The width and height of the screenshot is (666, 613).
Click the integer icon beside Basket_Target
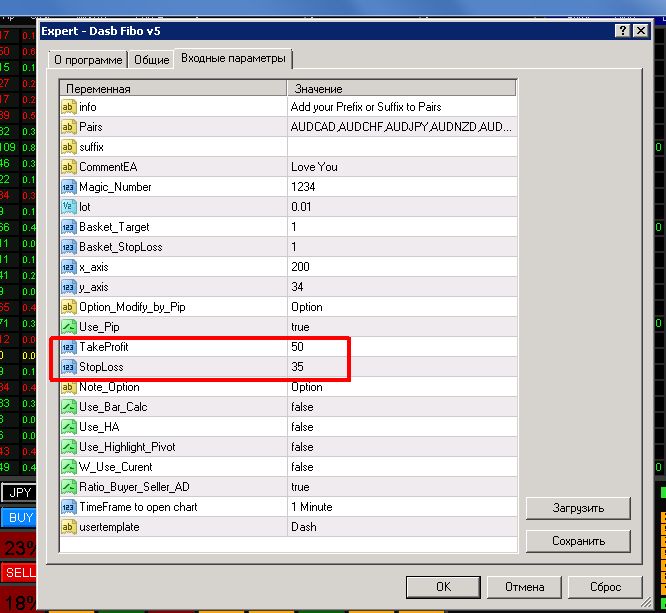(68, 227)
